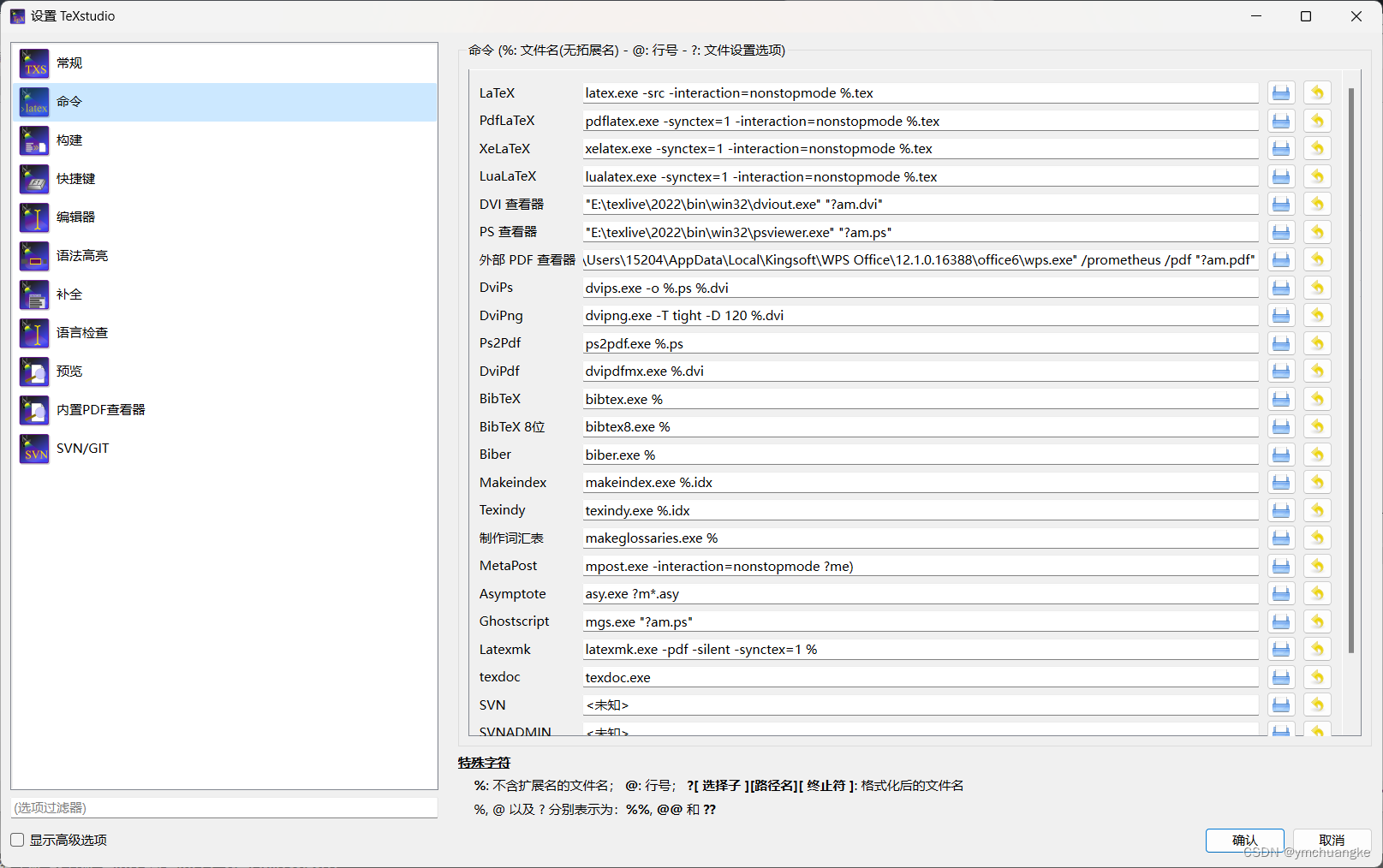
Task: Open the 编辑器 (Editor) settings page
Action: coord(224,217)
